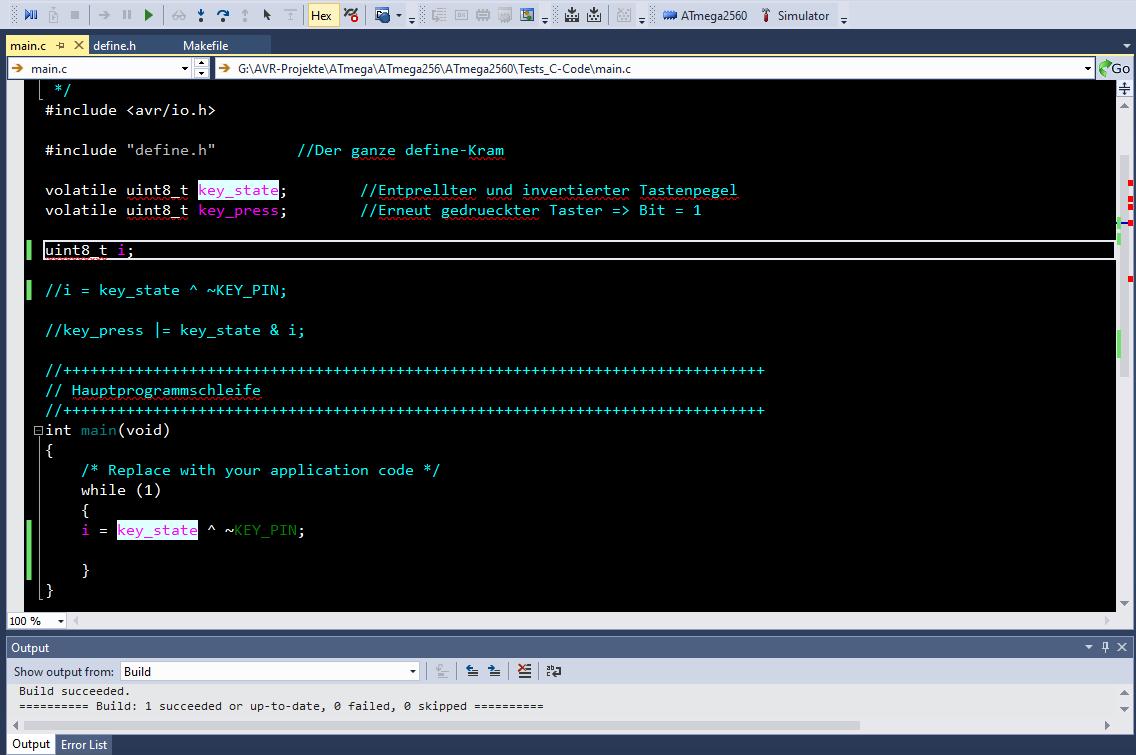
Task: Pin the main.c tab
Action: pos(61,46)
